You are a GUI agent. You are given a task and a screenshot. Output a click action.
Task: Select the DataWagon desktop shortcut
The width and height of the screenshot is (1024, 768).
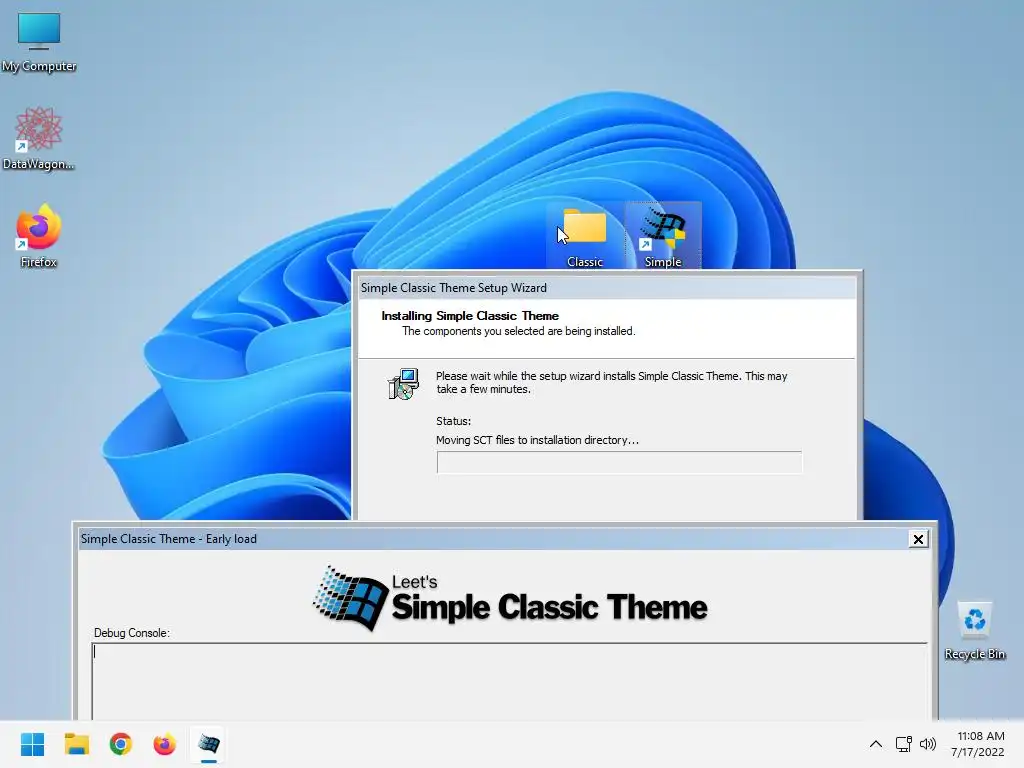point(39,138)
